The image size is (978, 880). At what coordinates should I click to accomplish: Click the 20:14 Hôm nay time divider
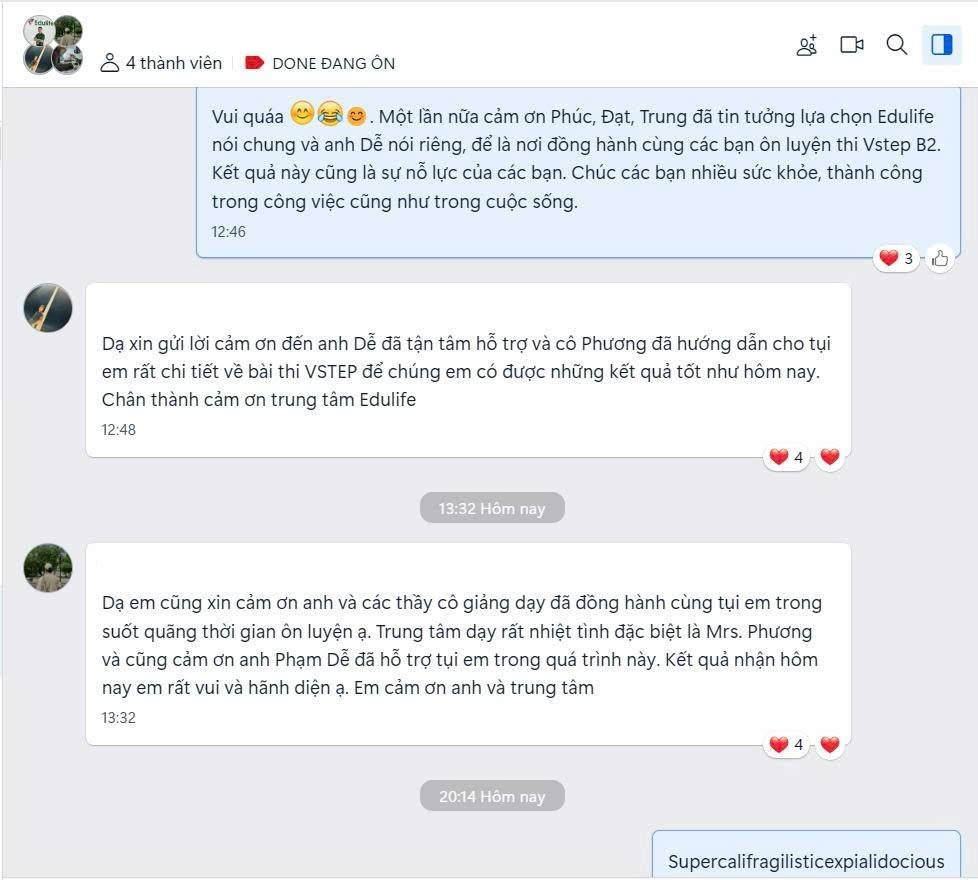click(x=492, y=796)
